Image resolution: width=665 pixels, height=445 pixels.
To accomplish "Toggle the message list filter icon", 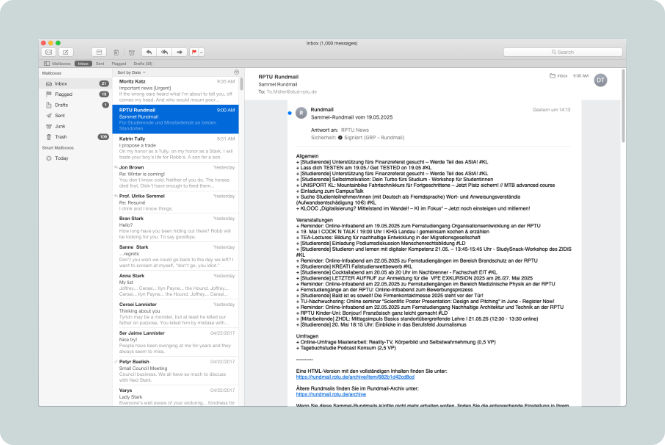I will pyautogui.click(x=235, y=72).
